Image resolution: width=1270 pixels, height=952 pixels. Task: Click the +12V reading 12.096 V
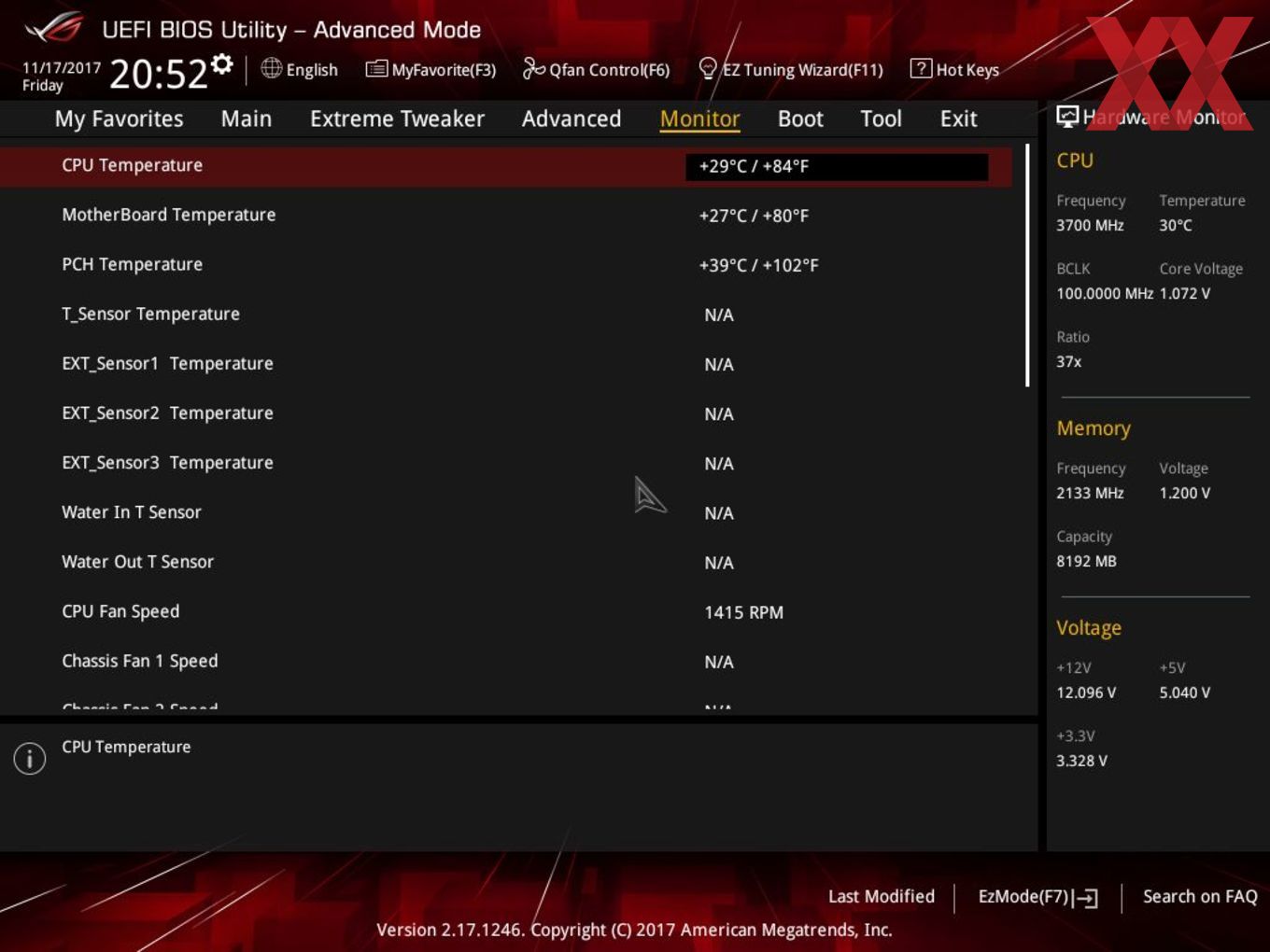(1086, 693)
